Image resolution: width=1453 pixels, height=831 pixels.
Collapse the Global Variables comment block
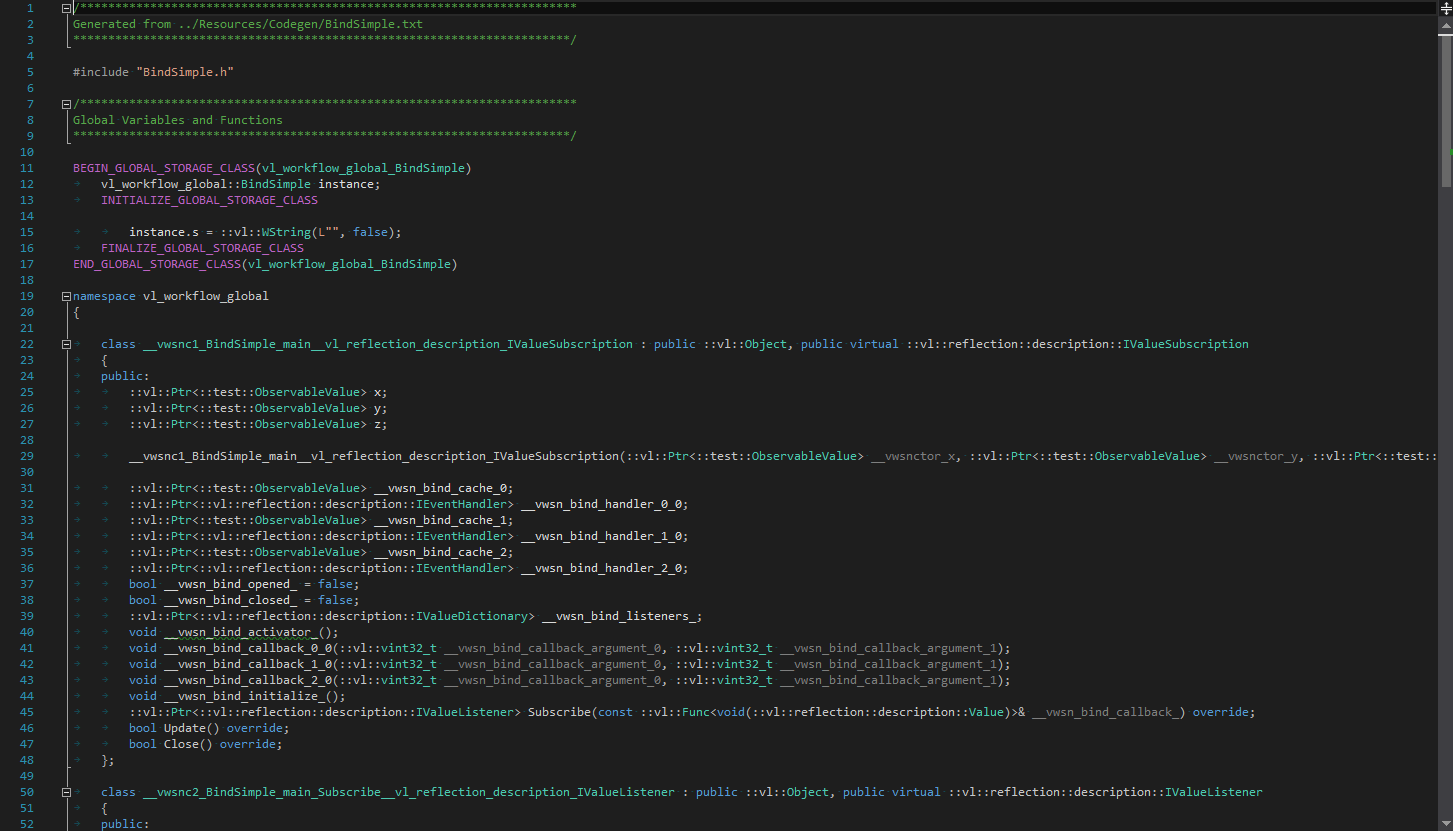pyautogui.click(x=66, y=104)
